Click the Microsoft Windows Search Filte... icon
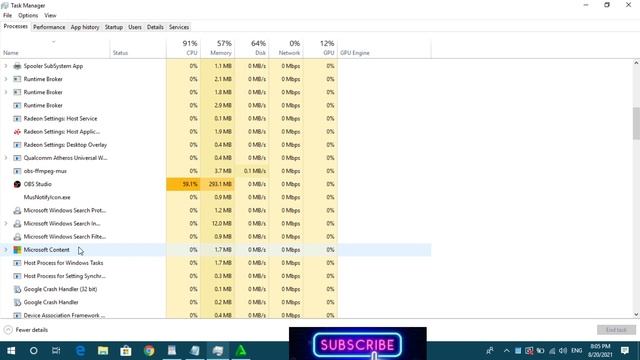 pyautogui.click(x=17, y=236)
